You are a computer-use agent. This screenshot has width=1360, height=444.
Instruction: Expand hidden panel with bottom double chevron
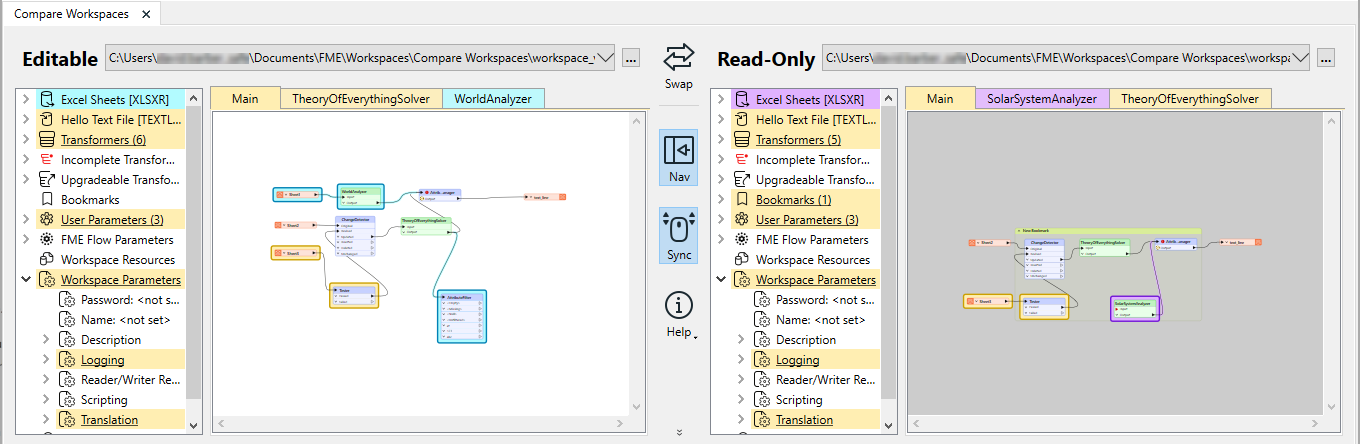click(679, 433)
